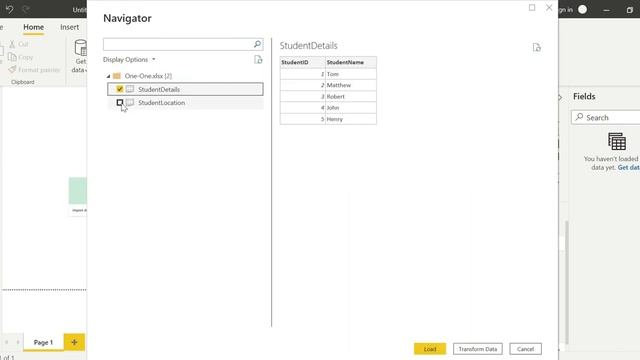640x360 pixels.
Task: Click the Transform Data button
Action: [x=478, y=349]
